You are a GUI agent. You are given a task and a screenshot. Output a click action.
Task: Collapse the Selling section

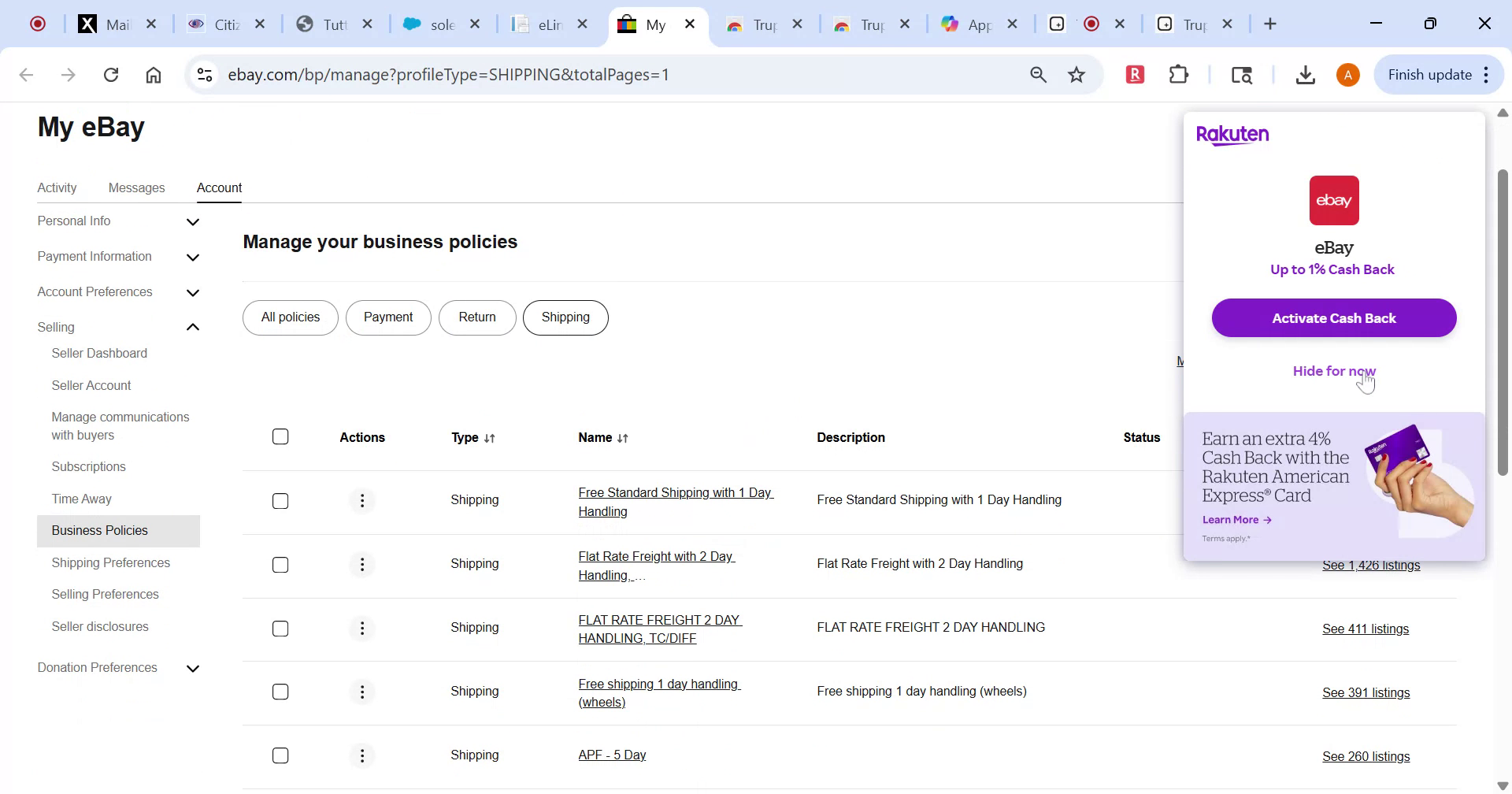(x=192, y=326)
